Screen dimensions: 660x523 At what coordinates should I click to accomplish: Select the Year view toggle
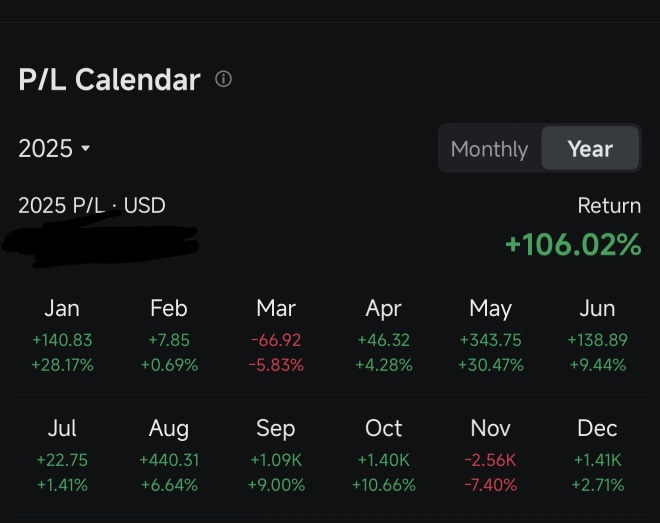(590, 149)
